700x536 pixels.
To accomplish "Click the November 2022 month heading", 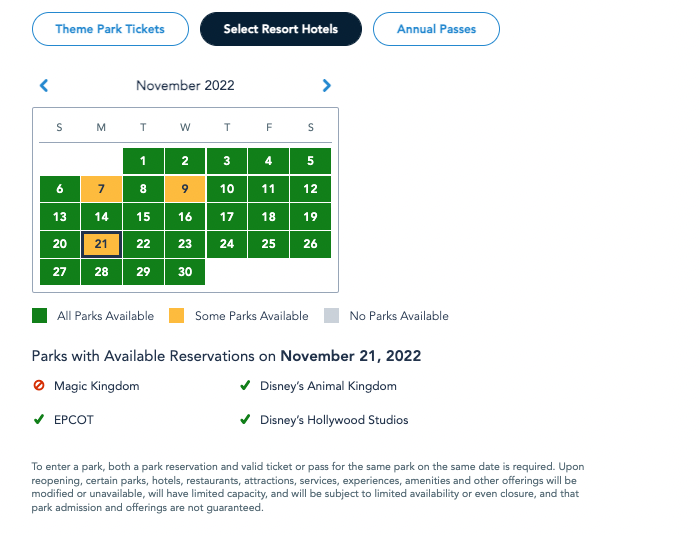I will pyautogui.click(x=185, y=86).
